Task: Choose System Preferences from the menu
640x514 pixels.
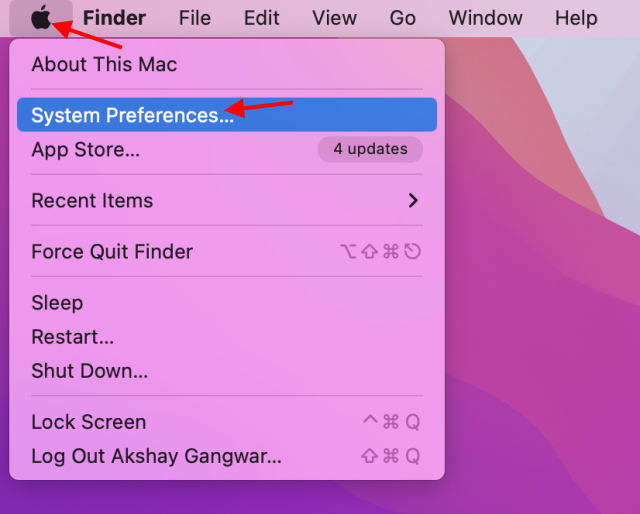Action: point(132,115)
